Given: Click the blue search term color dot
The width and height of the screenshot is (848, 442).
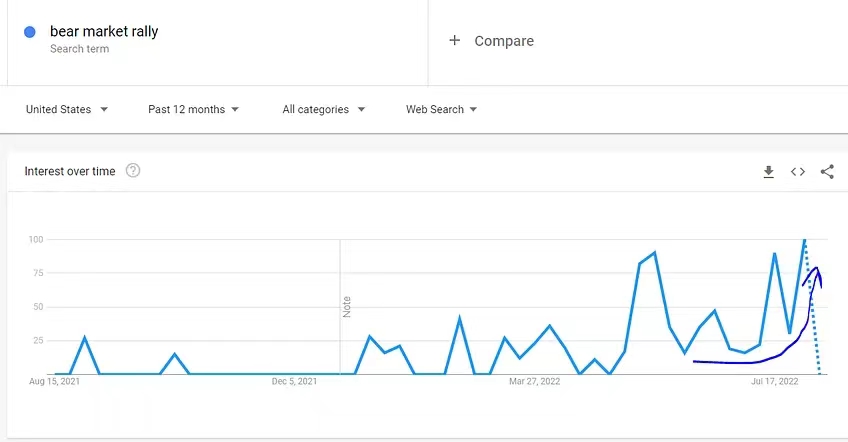Looking at the screenshot, I should [x=30, y=32].
